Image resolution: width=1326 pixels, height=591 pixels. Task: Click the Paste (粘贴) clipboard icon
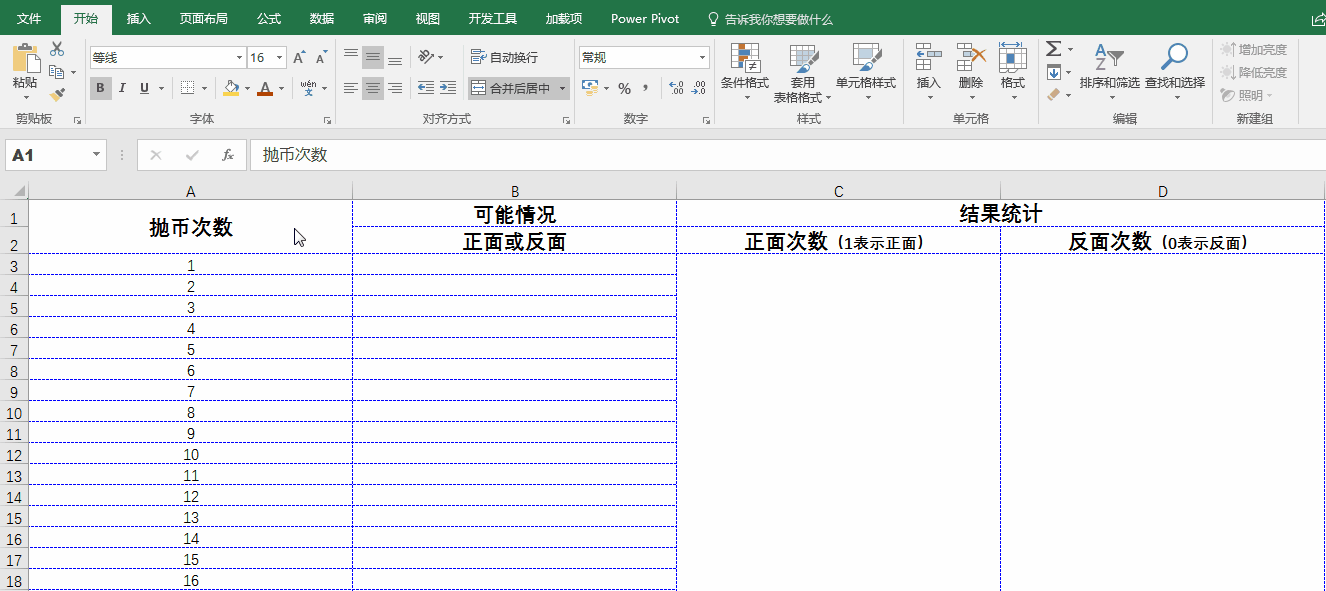coord(25,58)
